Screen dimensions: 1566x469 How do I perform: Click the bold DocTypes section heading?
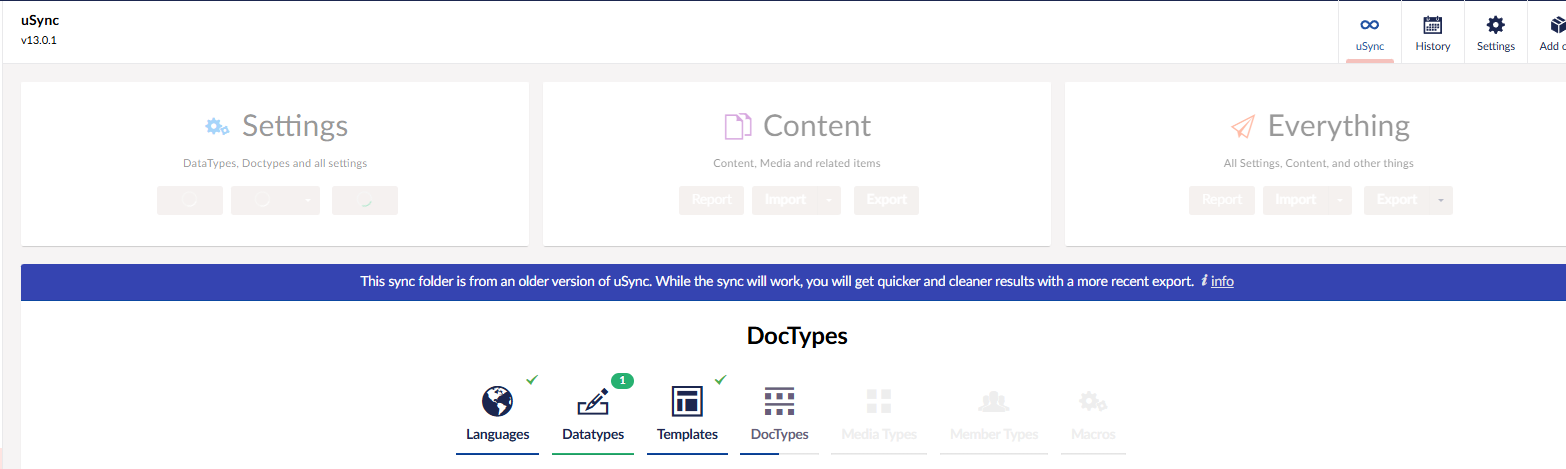click(797, 336)
